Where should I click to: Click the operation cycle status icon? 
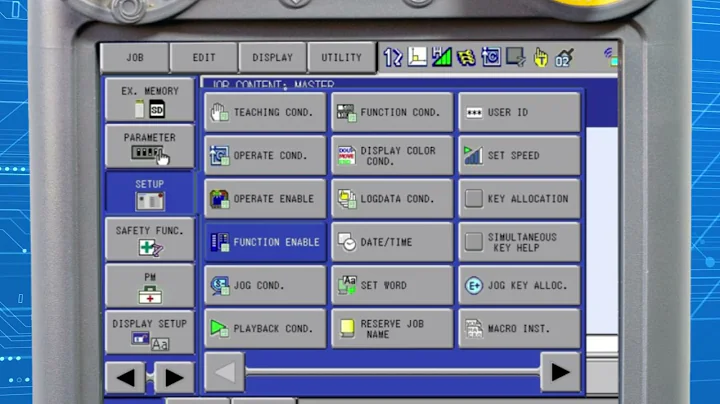pyautogui.click(x=491, y=57)
